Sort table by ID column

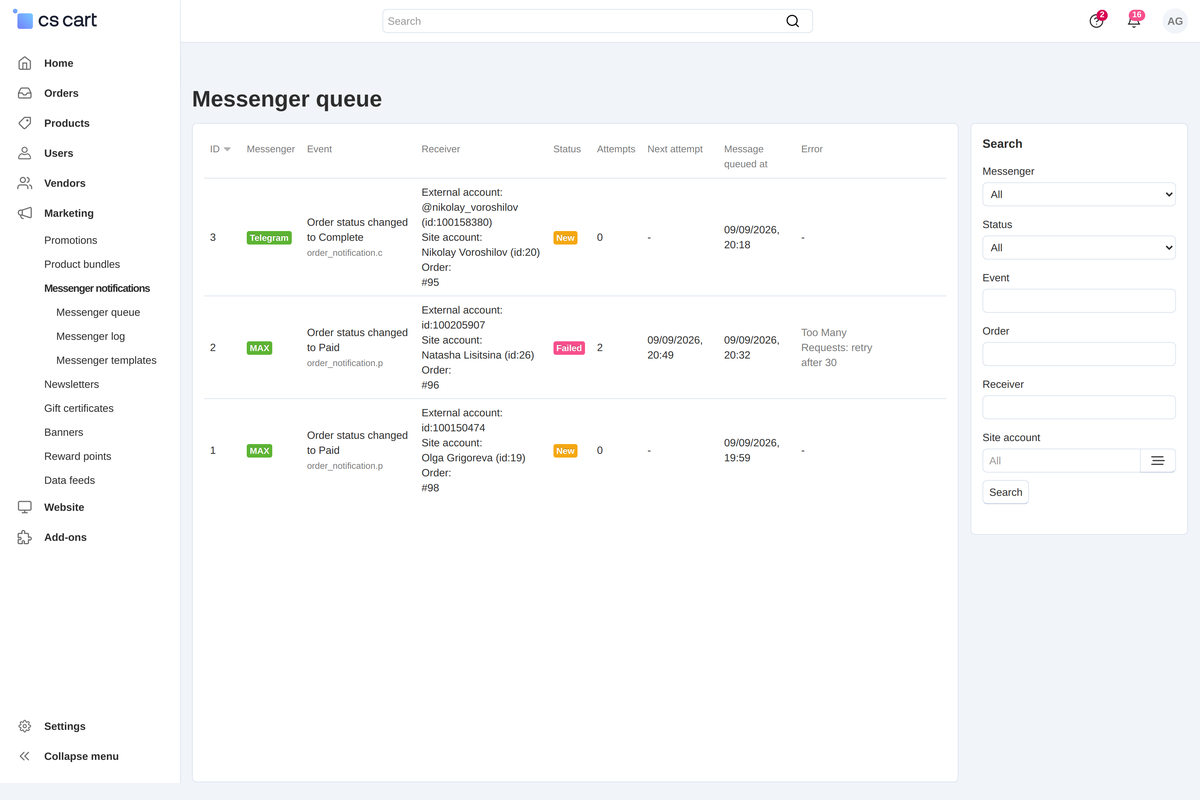(220, 149)
